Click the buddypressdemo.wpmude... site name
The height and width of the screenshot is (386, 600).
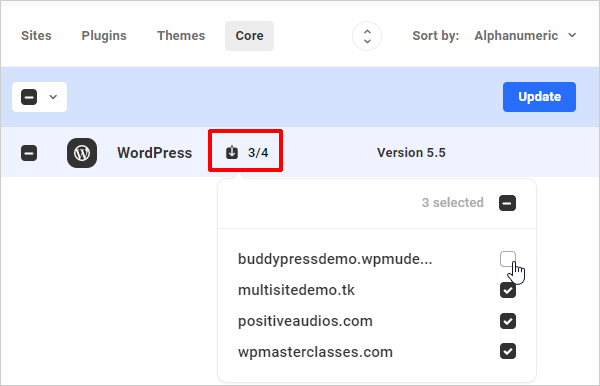(335, 259)
